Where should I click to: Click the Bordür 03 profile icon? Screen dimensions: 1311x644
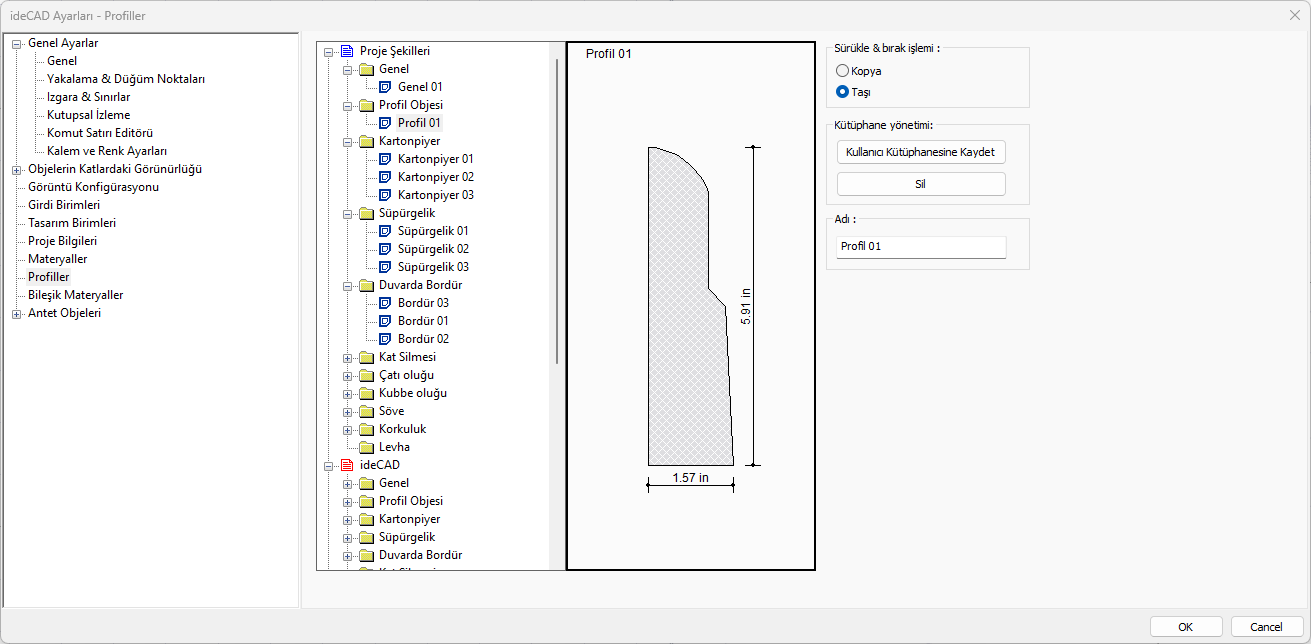[x=385, y=303]
